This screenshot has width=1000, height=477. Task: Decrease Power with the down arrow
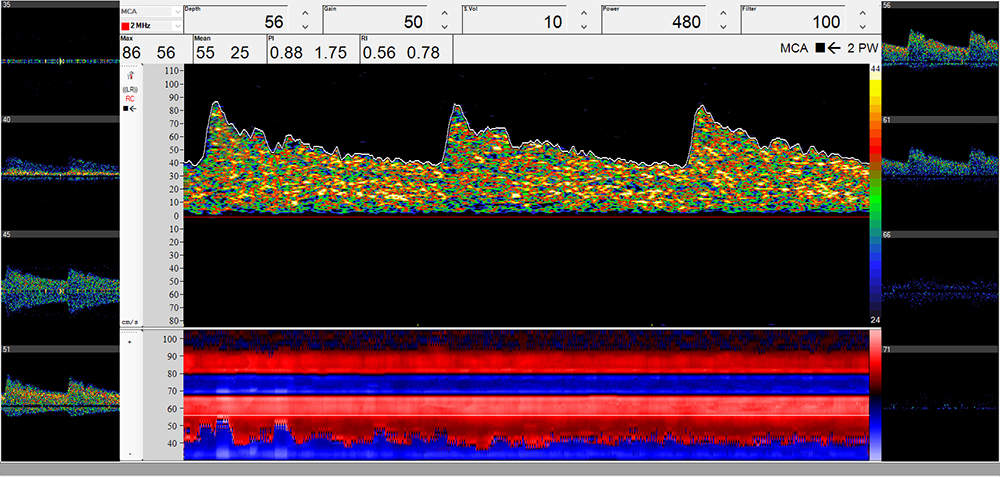coord(723,27)
